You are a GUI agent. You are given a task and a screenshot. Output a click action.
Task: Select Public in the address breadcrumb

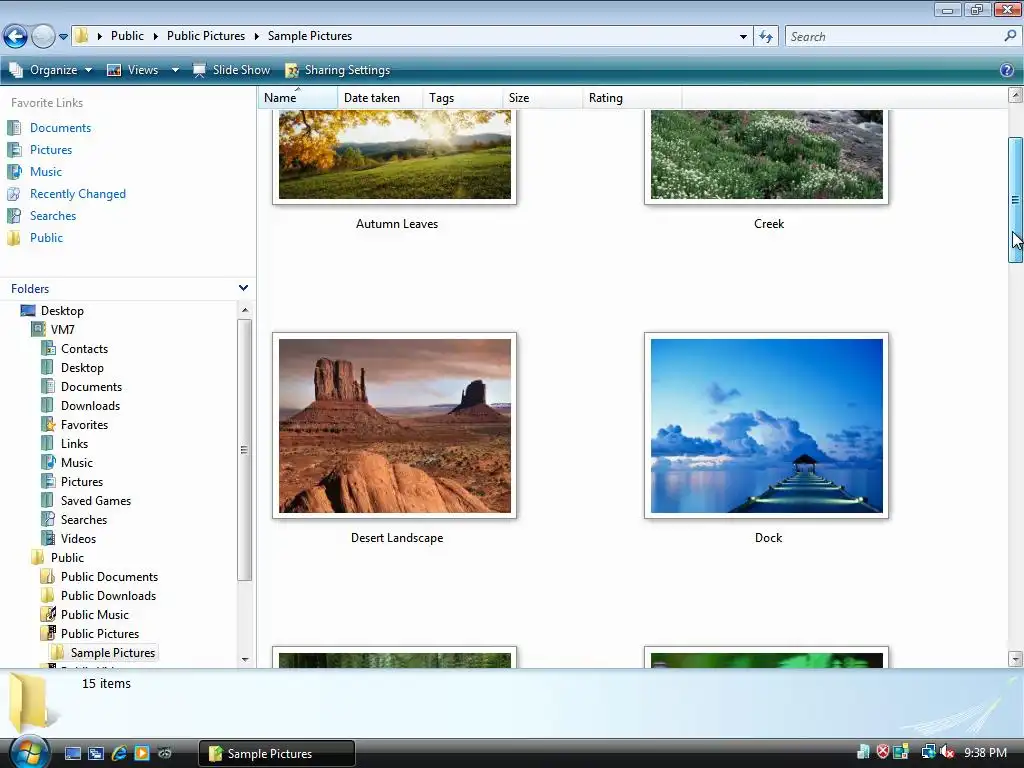tap(127, 36)
